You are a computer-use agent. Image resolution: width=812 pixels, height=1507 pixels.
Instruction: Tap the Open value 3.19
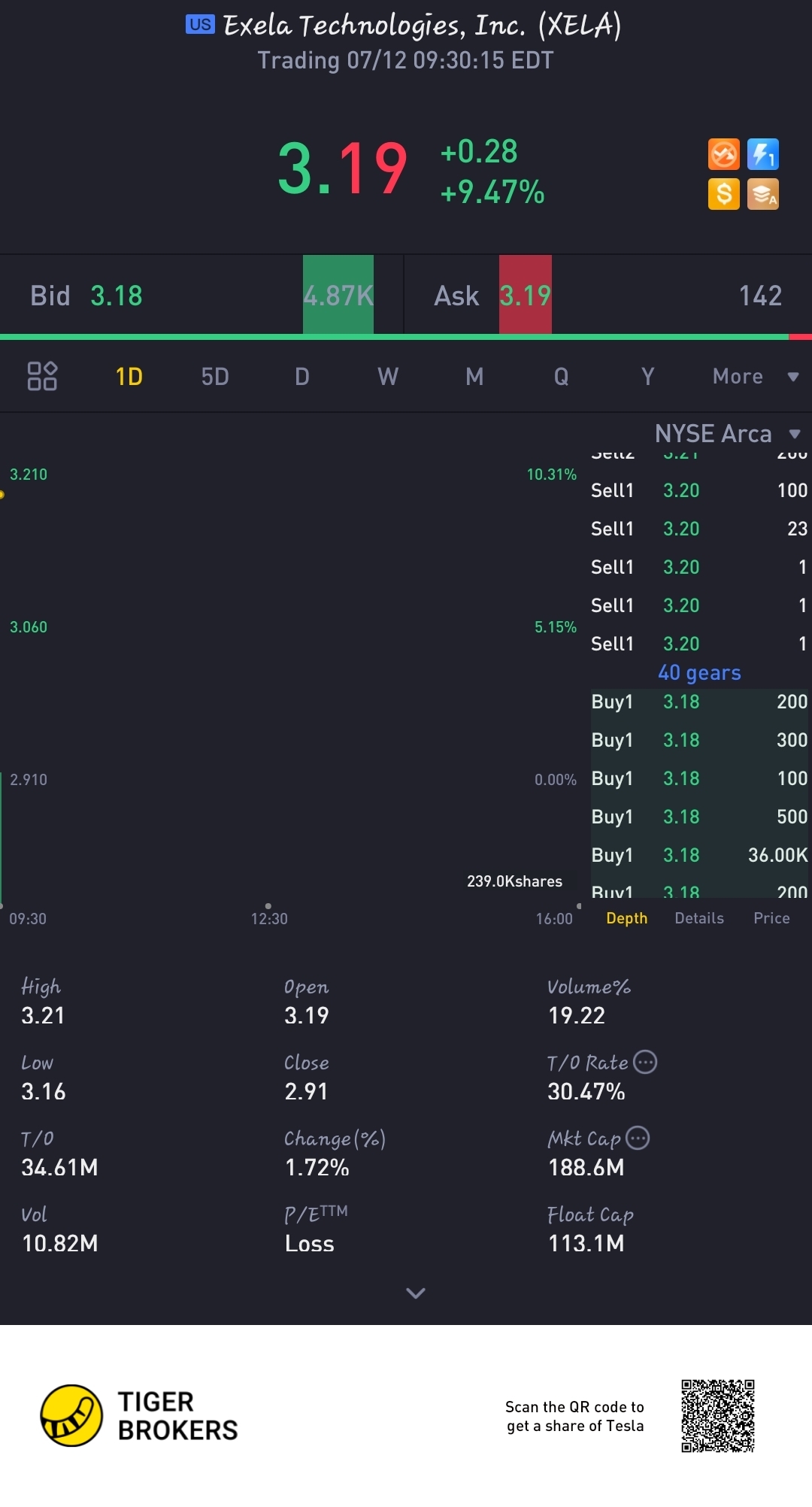point(307,1015)
